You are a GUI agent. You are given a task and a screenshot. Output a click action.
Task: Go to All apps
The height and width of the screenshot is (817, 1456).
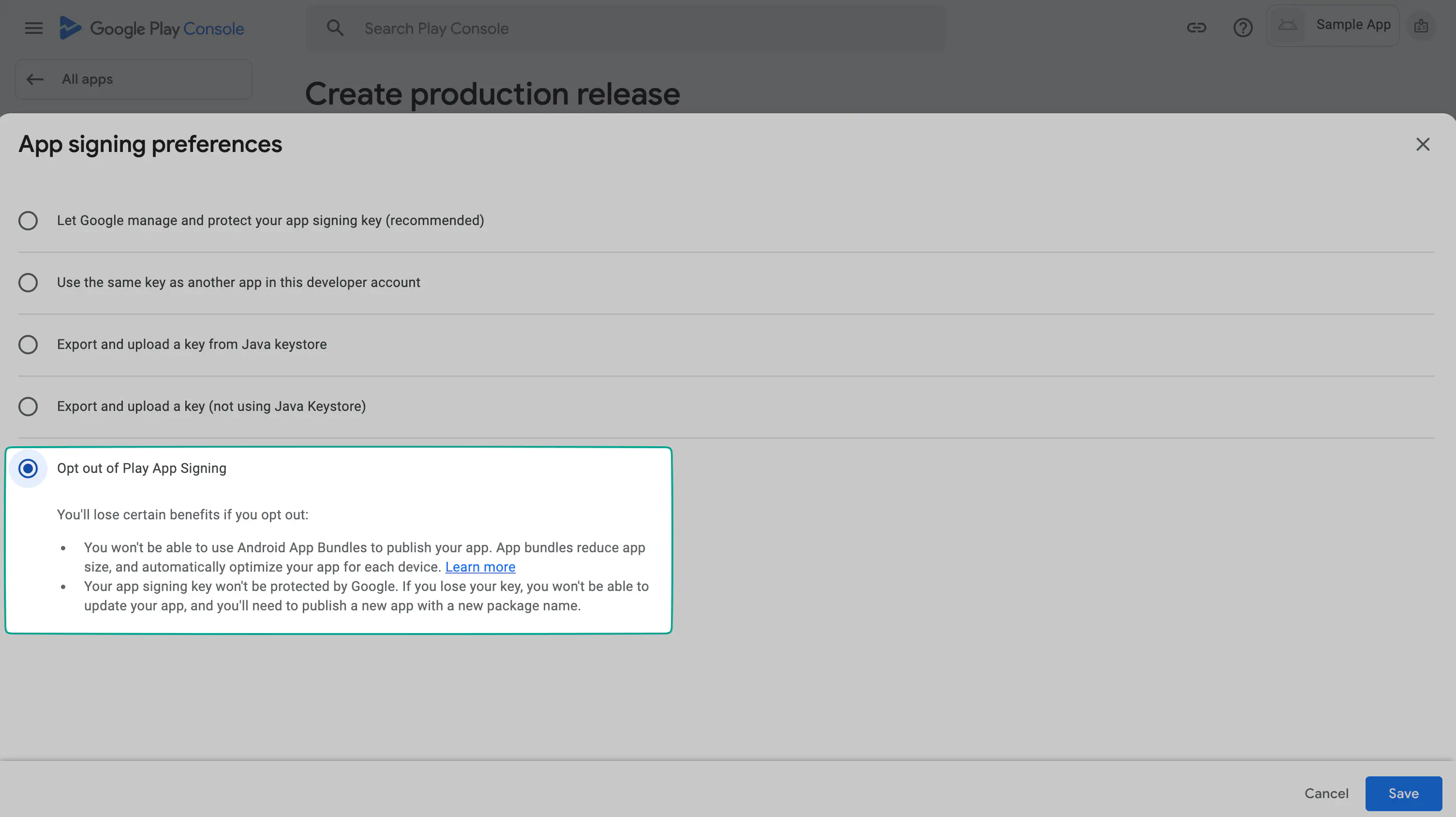click(88, 79)
